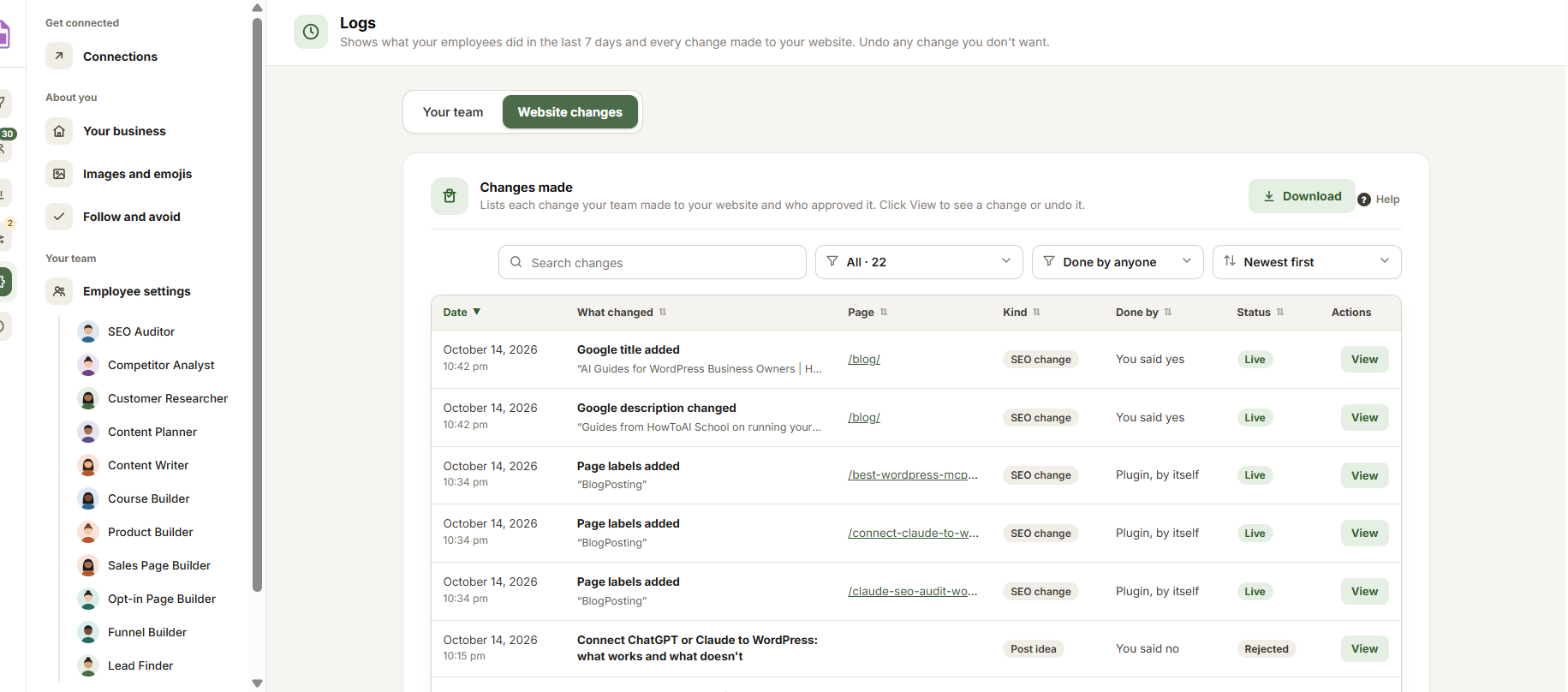Image resolution: width=1568 pixels, height=692 pixels.
Task: Sort by the Status column
Action: pos(1260,312)
